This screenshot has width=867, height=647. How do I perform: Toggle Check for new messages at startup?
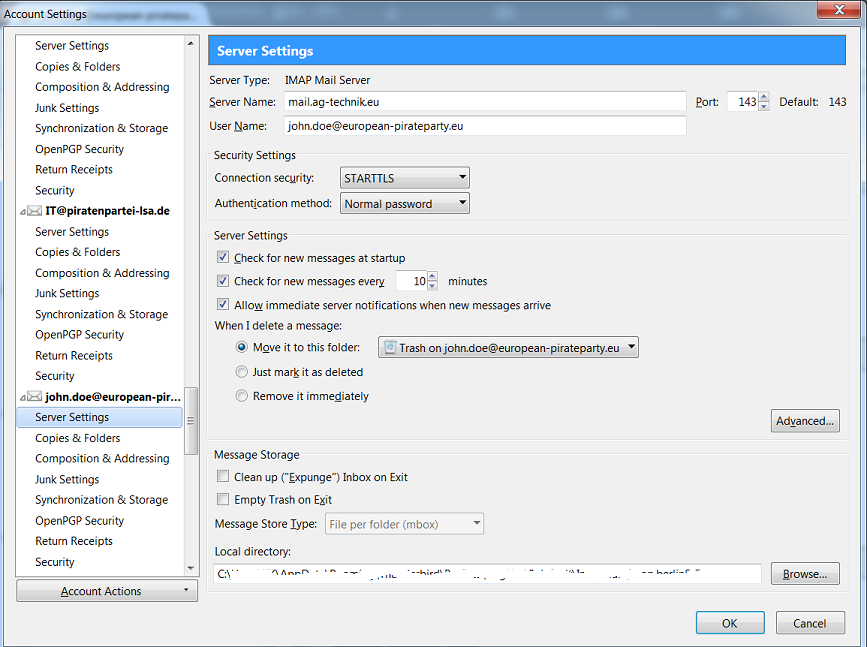pos(223,258)
